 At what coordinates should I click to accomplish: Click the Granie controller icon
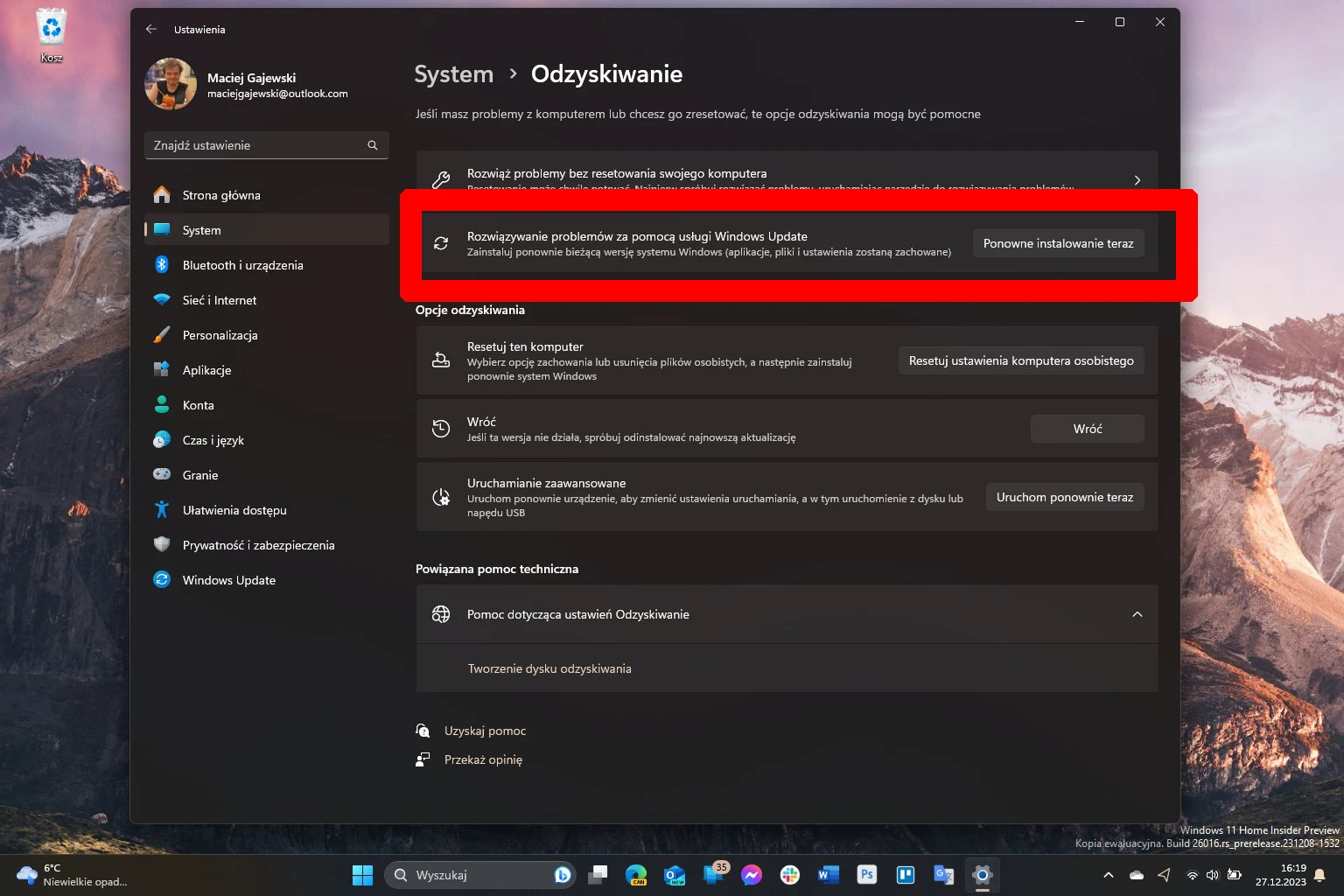coord(162,475)
